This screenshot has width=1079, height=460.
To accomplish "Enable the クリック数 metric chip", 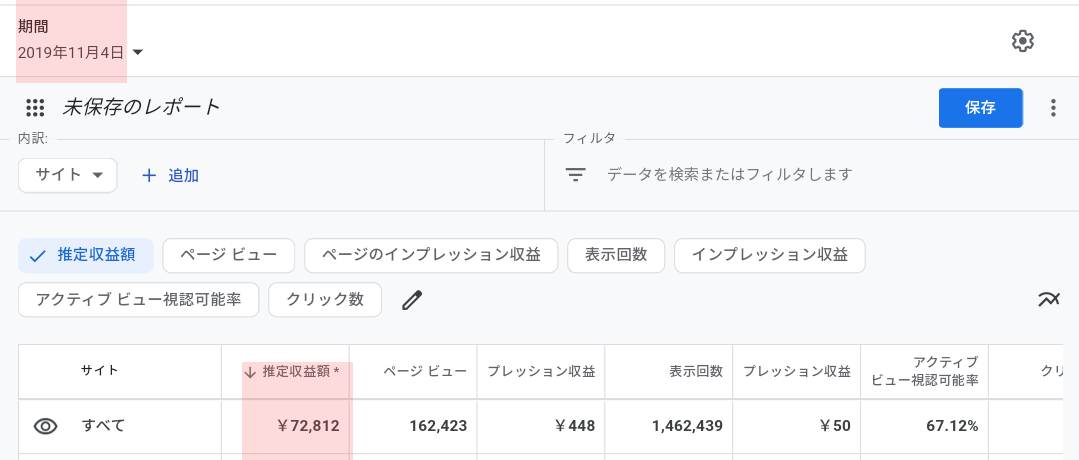I will pos(325,300).
